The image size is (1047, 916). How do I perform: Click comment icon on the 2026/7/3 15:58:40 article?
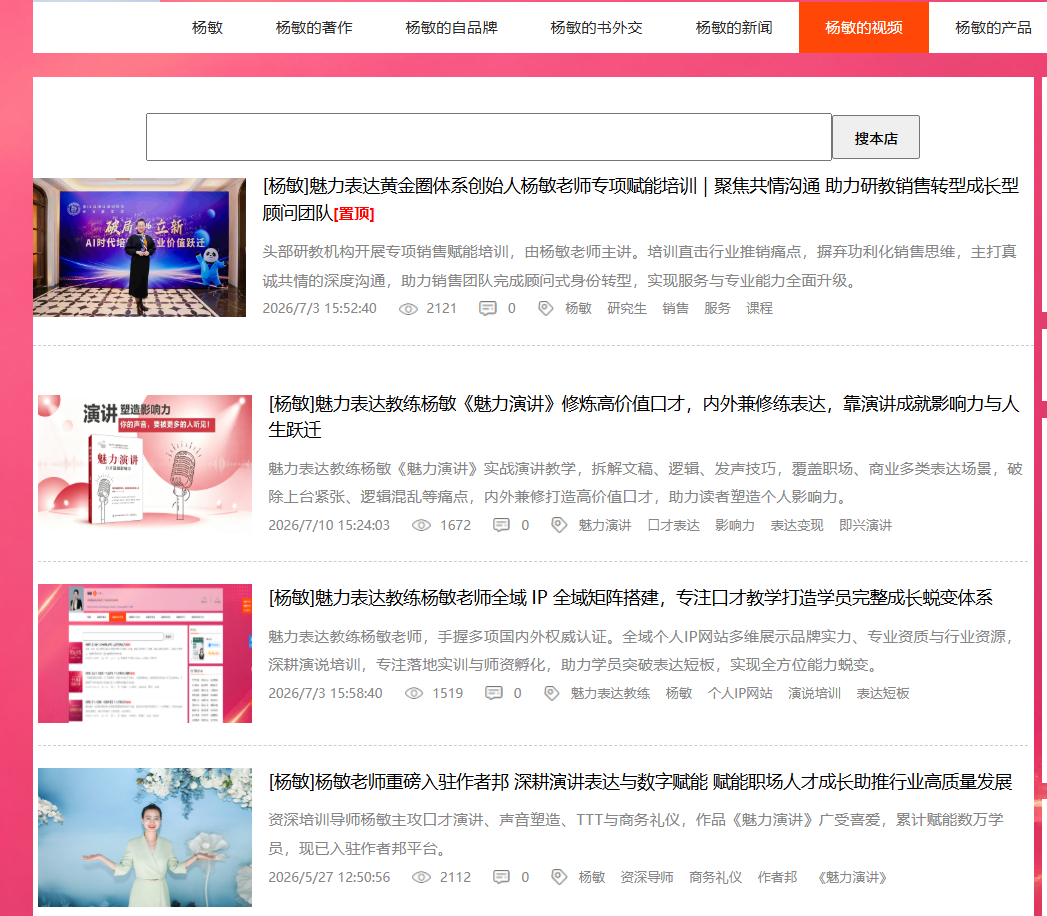[493, 693]
